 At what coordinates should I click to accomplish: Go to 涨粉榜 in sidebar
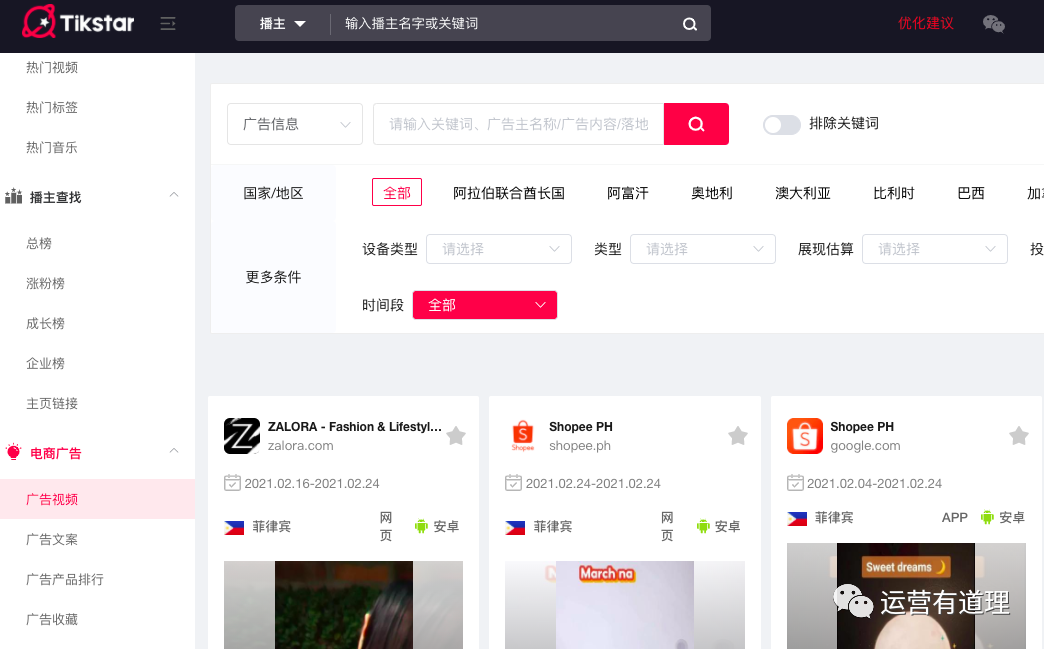click(x=45, y=283)
